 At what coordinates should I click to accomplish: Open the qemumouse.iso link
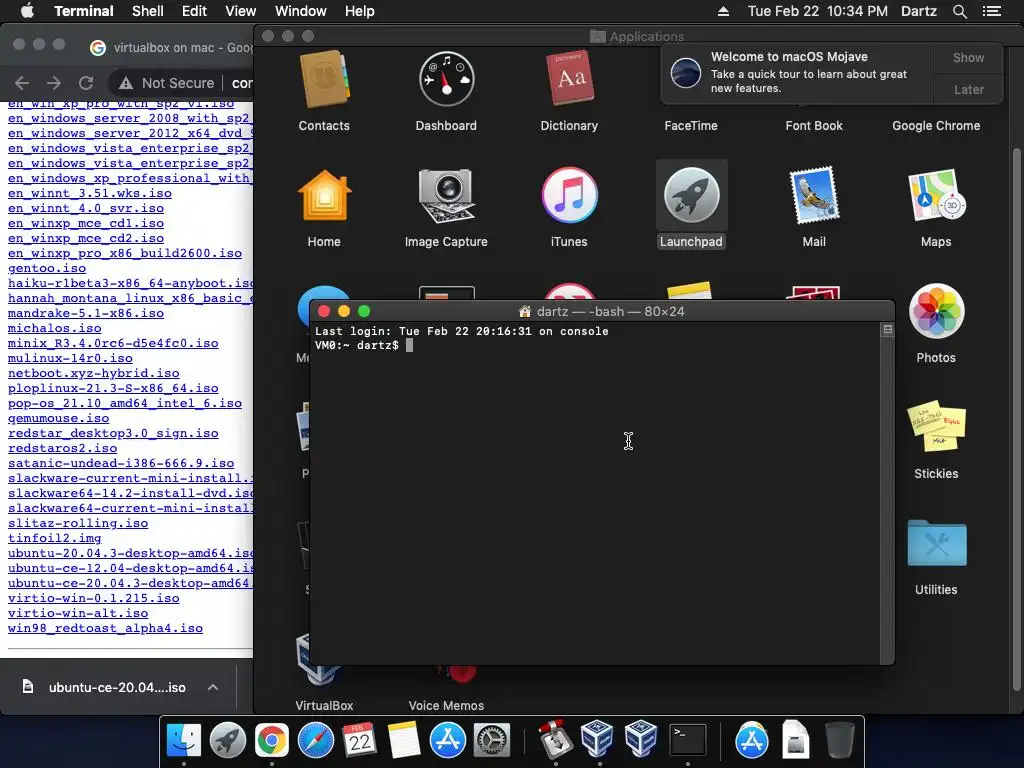pos(59,419)
